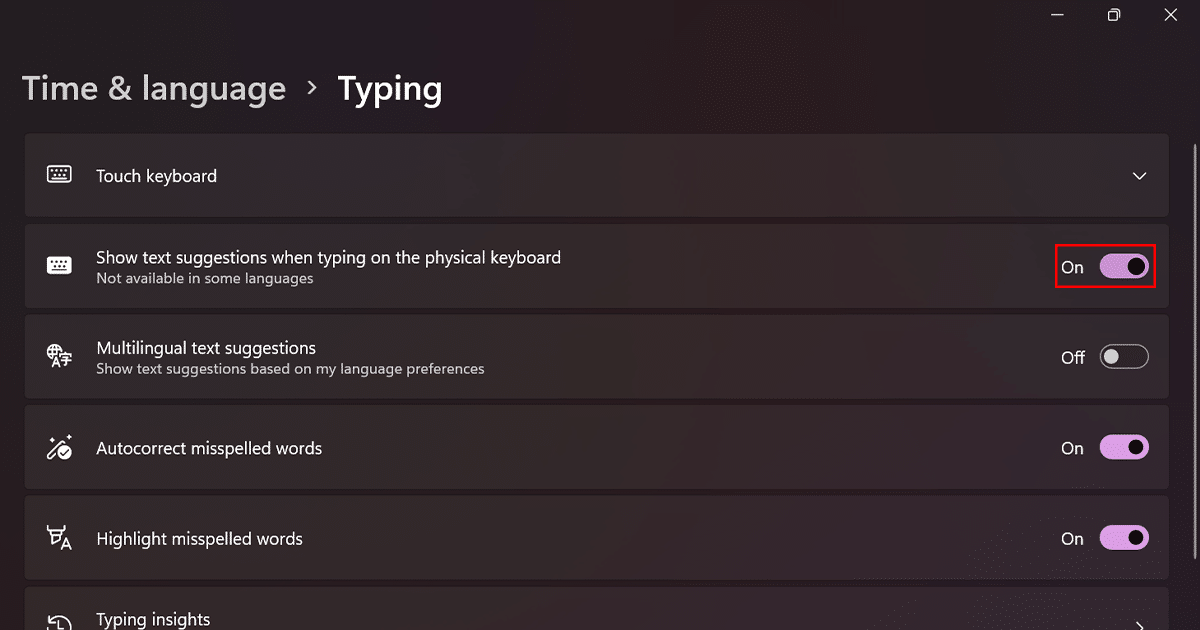Maximize the Settings window

(1114, 15)
